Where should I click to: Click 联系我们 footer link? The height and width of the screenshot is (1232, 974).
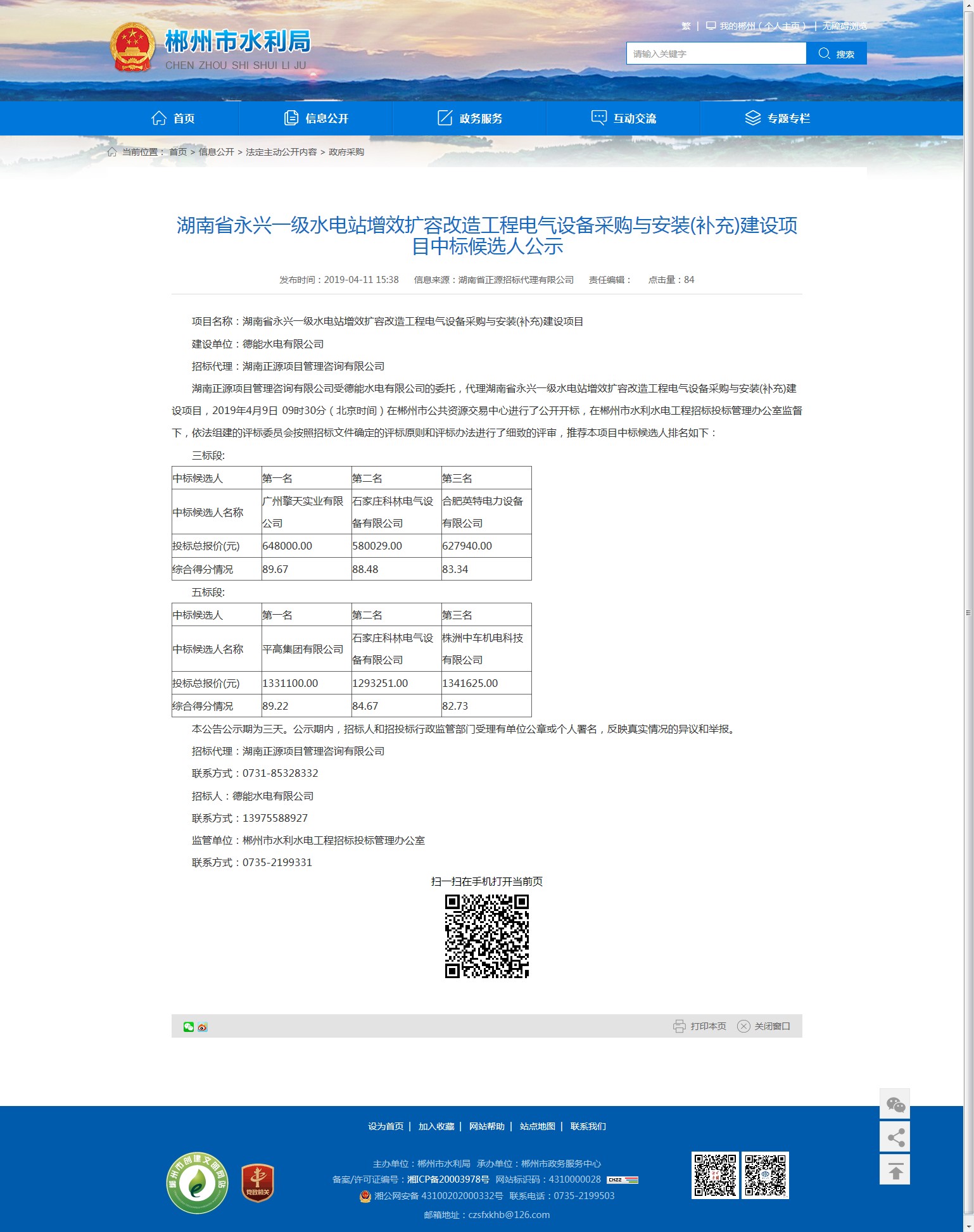click(588, 1126)
